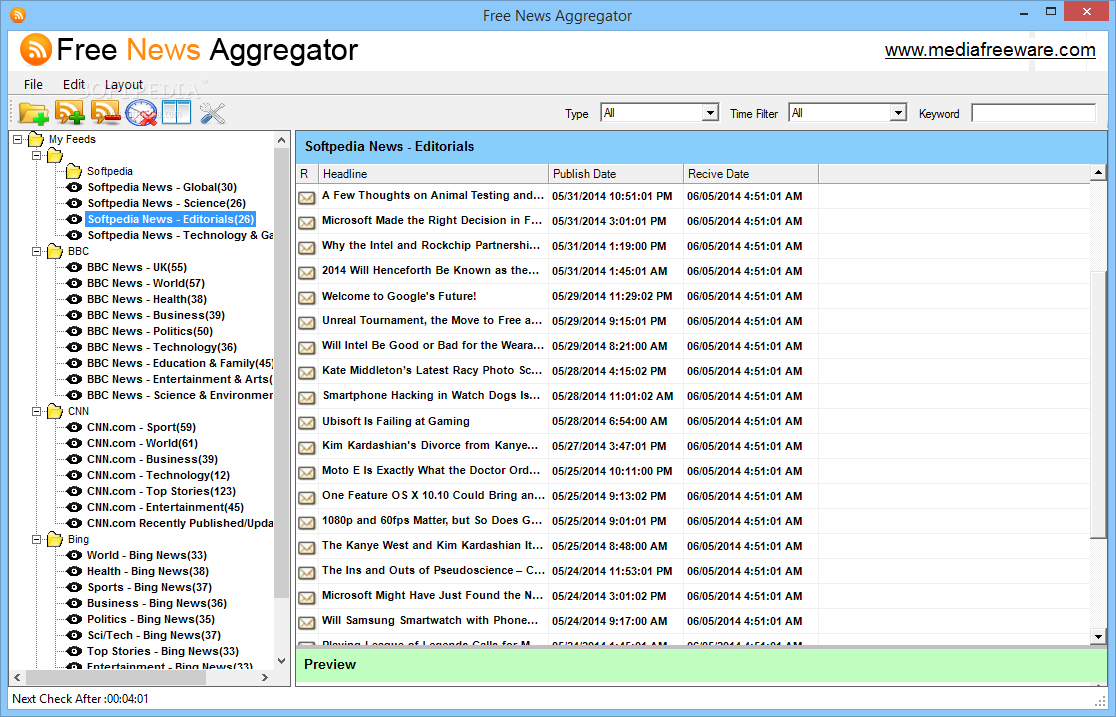
Task: Click the two-pane layout toolbar icon
Action: pyautogui.click(x=176, y=112)
